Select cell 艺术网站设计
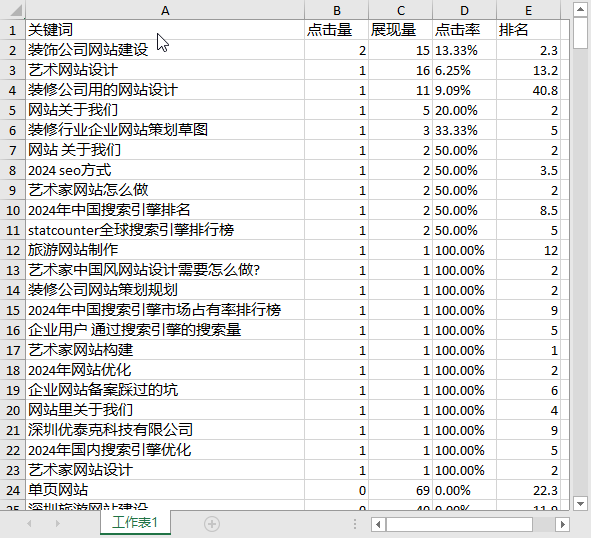The height and width of the screenshot is (538, 591). 165,70
